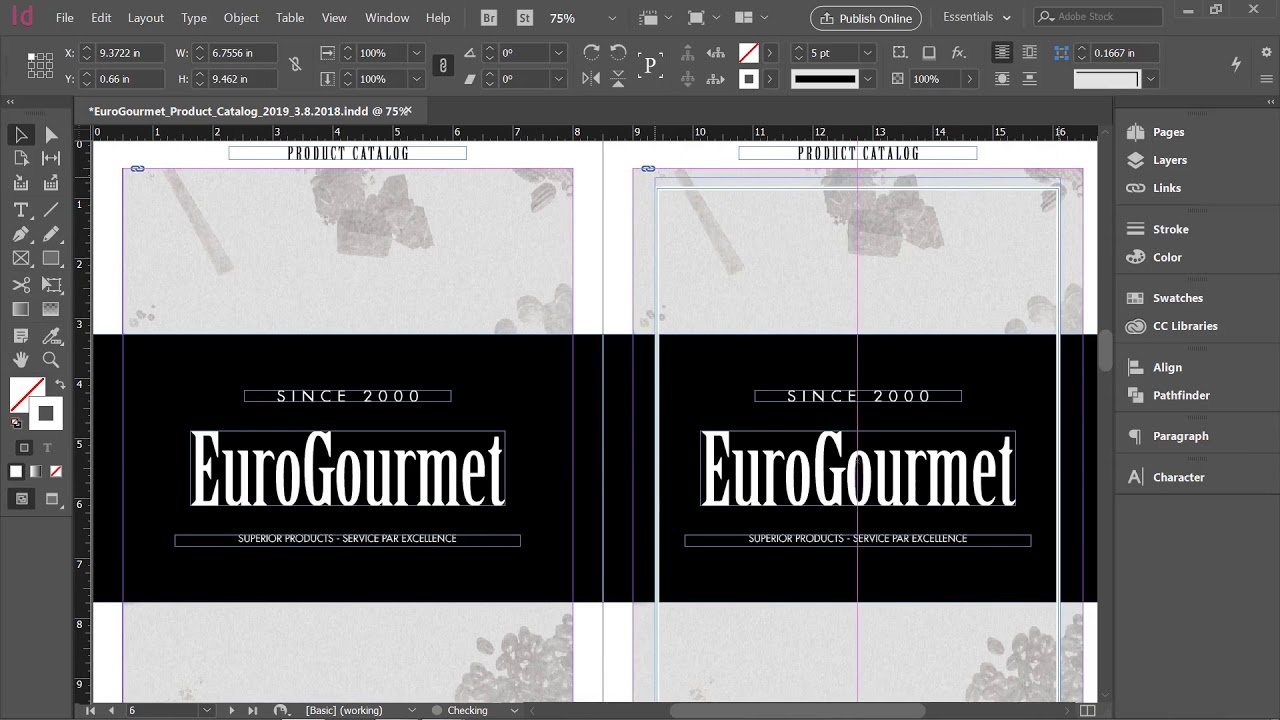Flip vertical in Control panel

[x=618, y=79]
